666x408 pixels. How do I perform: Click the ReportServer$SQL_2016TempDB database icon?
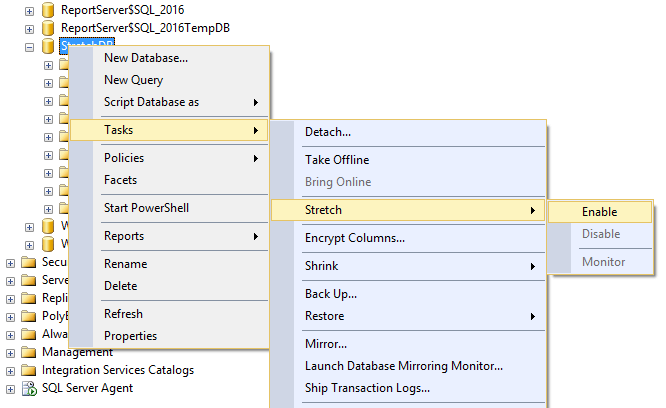coord(48,28)
